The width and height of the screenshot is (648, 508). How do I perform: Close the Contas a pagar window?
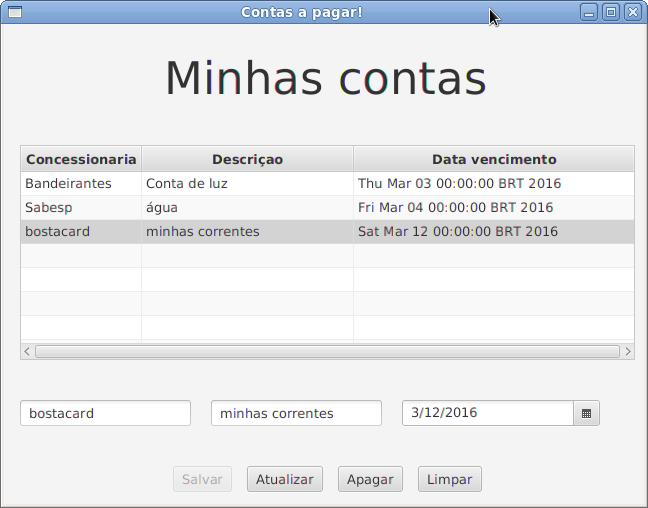tap(632, 12)
